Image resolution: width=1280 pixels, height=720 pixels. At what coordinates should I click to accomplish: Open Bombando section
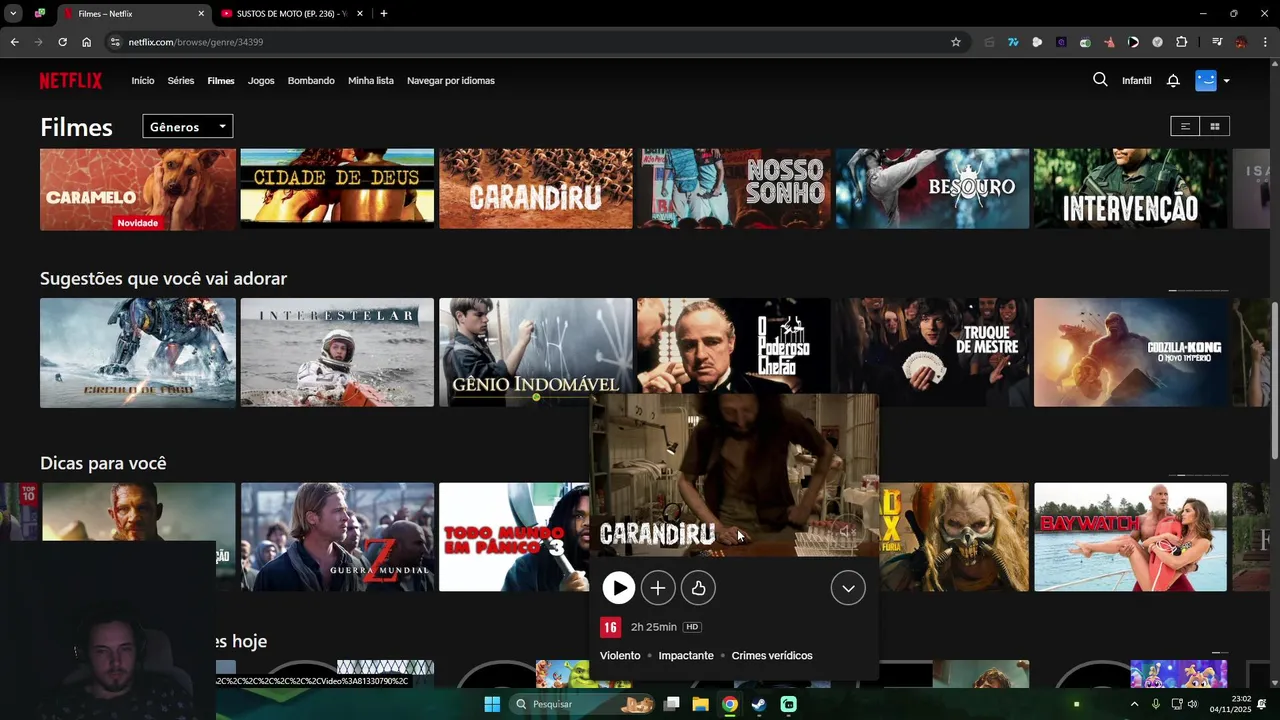point(311,81)
